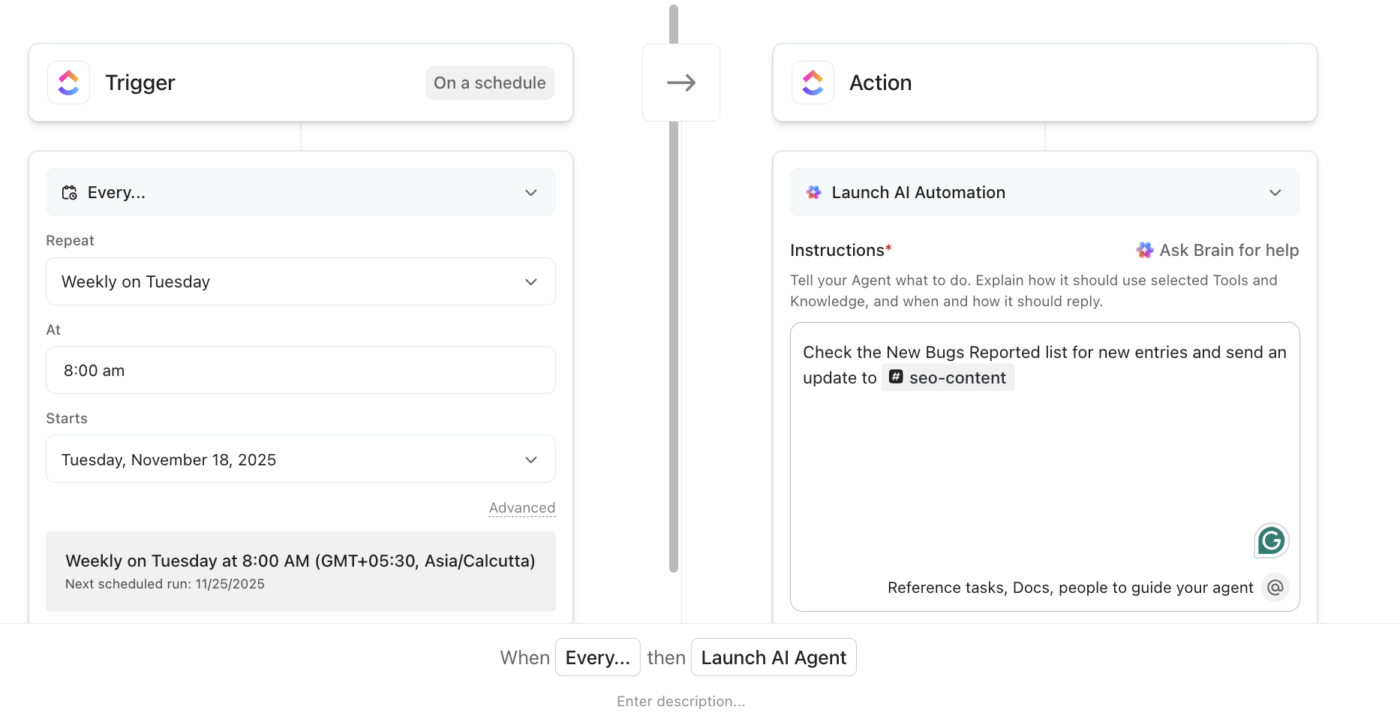
Task: Open the Repeat dropdown showing Weekly on Tuesday
Action: pyautogui.click(x=300, y=281)
